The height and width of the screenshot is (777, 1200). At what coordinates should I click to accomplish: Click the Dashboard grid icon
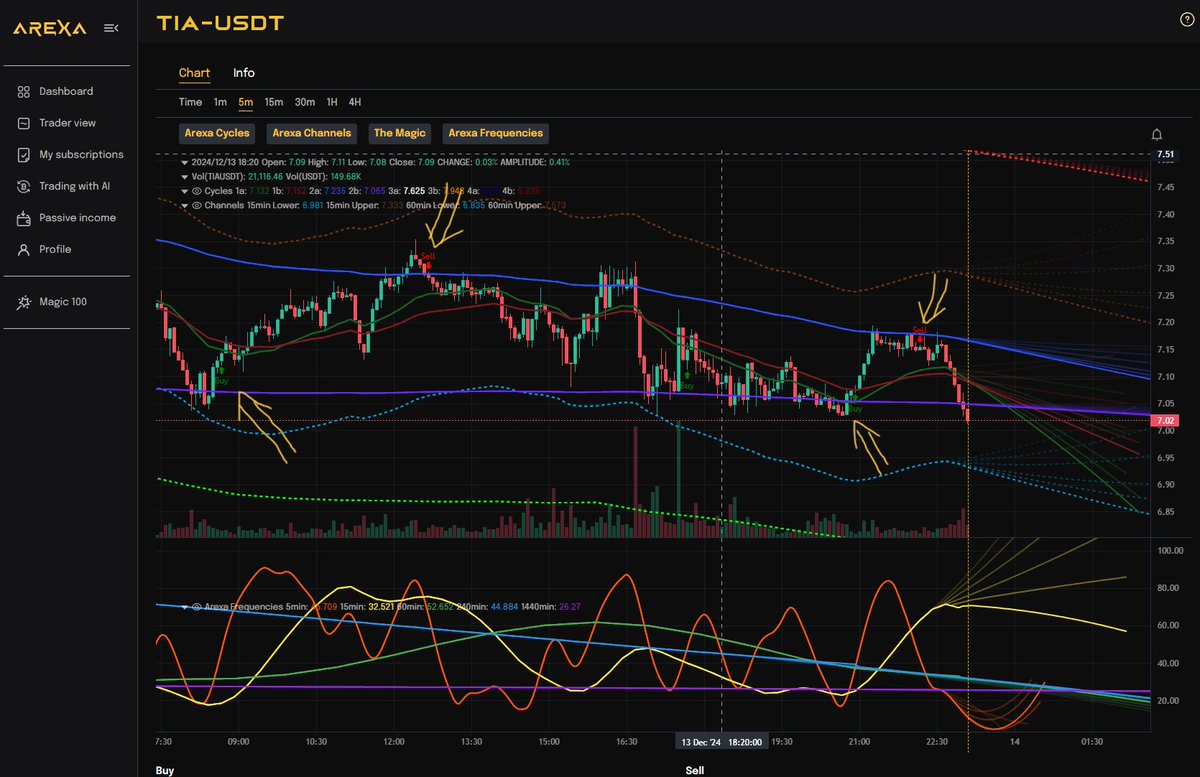point(23,91)
